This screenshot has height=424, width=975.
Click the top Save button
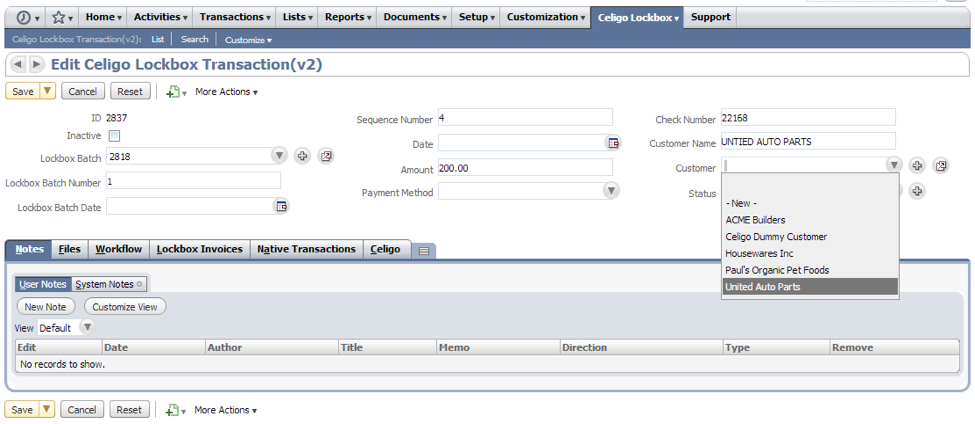pos(23,91)
